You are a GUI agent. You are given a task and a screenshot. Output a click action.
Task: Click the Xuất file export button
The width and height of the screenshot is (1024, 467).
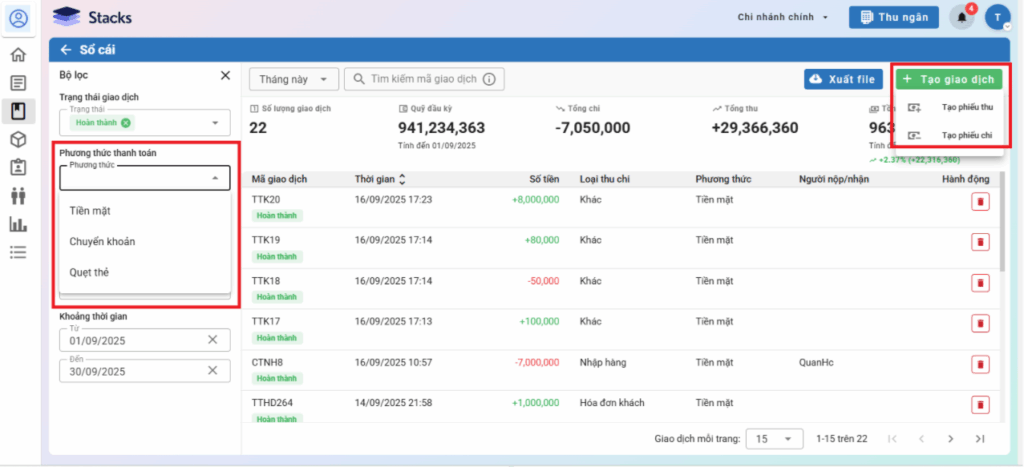[x=843, y=79]
